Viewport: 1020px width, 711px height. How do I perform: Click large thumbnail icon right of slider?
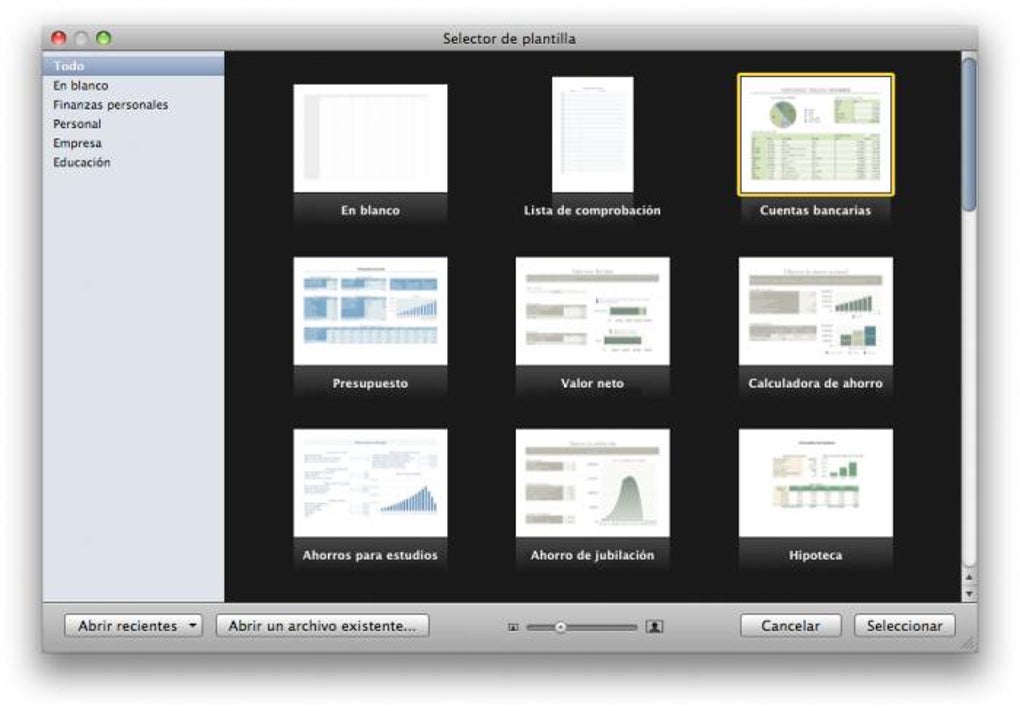(x=654, y=626)
